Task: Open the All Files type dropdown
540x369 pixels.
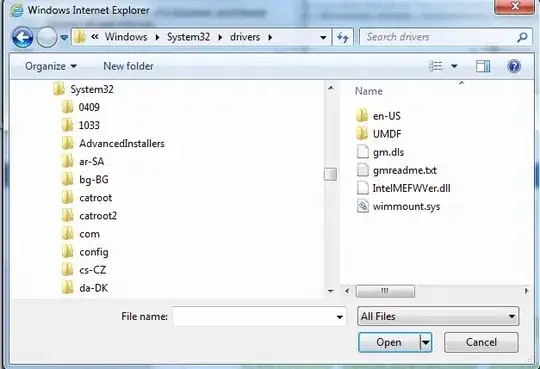Action: tap(438, 316)
